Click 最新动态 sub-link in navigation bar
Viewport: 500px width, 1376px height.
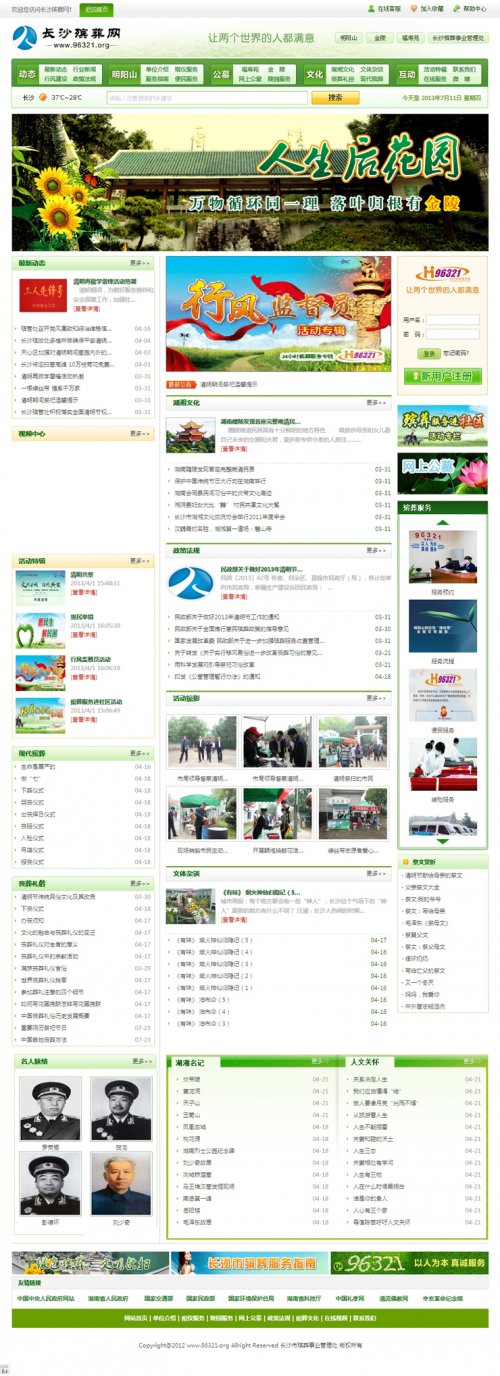[x=56, y=69]
